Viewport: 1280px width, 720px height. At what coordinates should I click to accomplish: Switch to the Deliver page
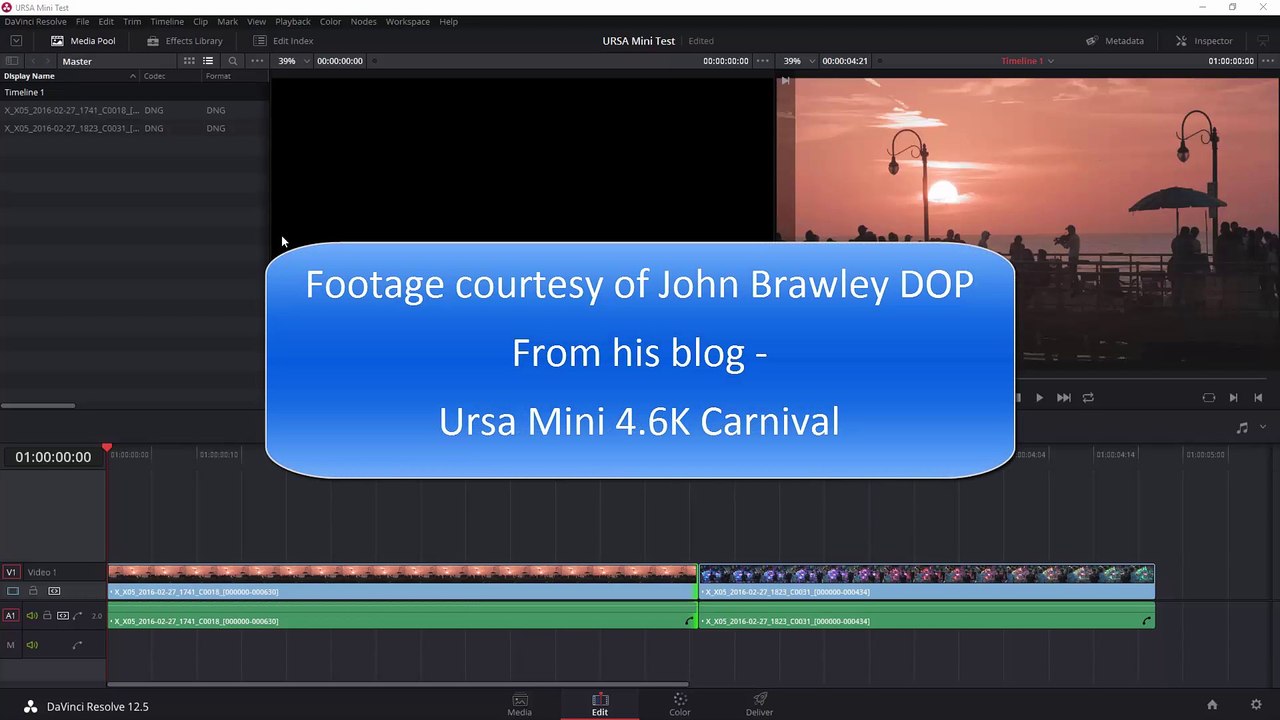760,705
